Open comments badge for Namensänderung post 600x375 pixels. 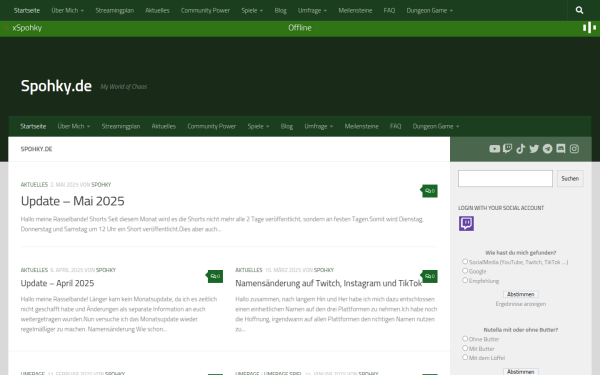[x=430, y=276]
